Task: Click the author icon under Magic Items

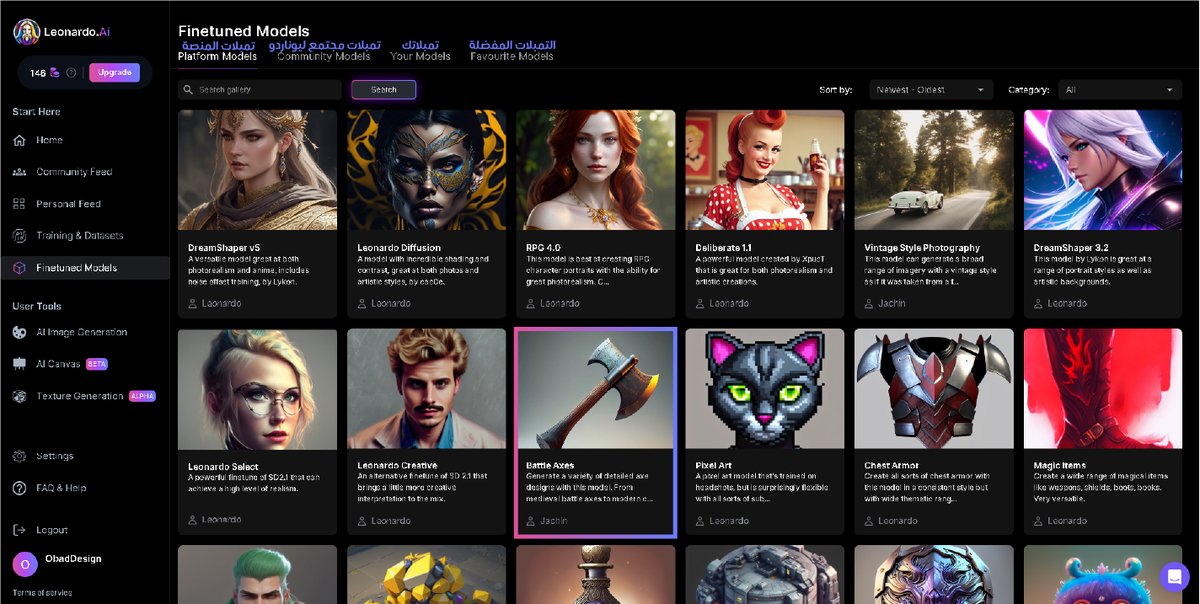Action: click(x=1039, y=521)
